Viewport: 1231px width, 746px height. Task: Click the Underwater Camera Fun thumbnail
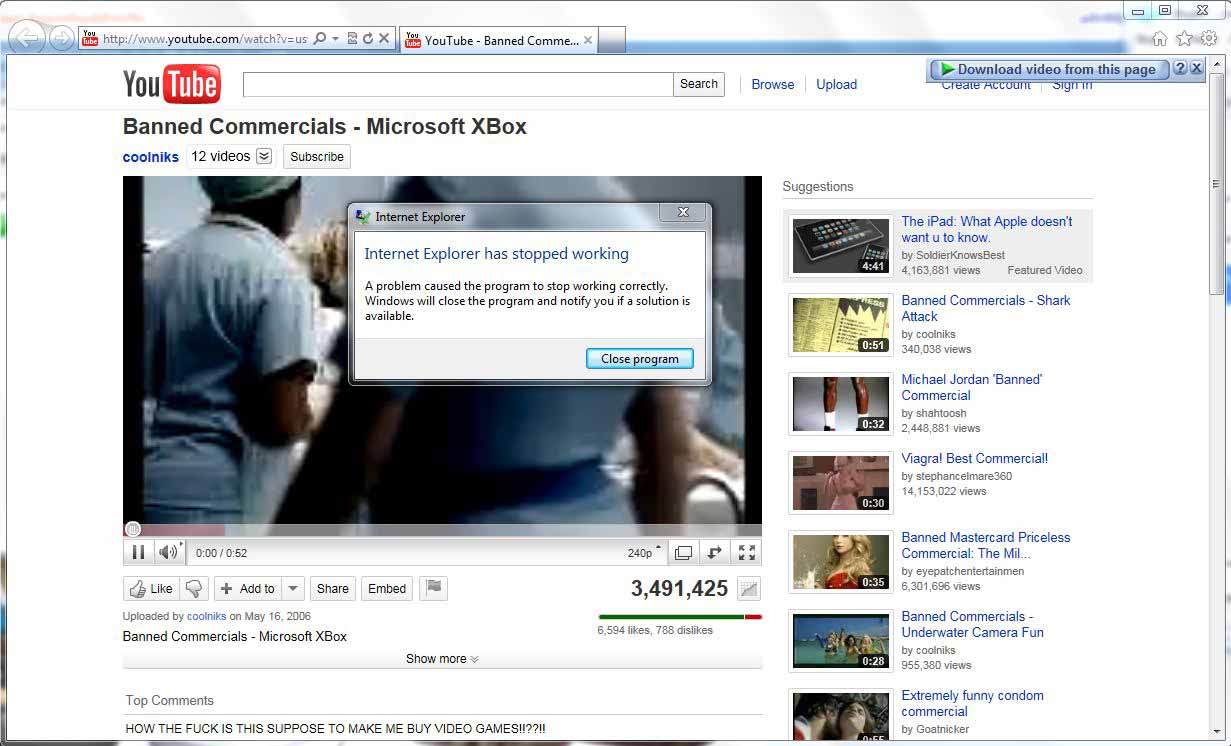(x=841, y=640)
